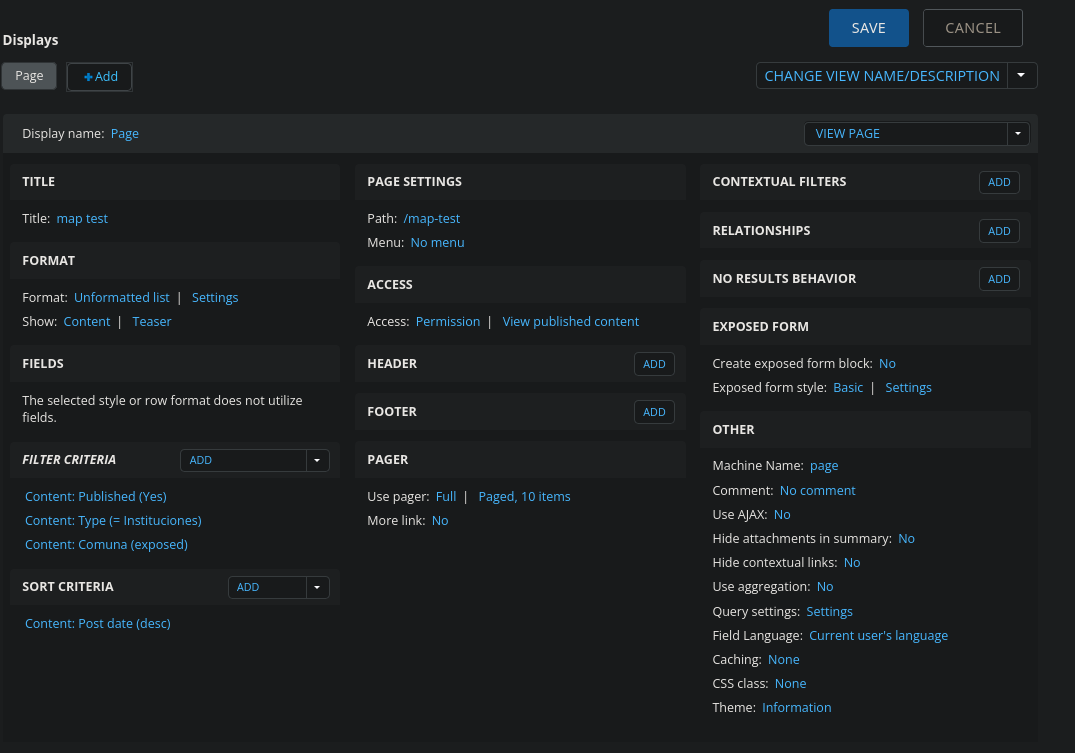Open the View Page dropdown arrow

point(1018,134)
